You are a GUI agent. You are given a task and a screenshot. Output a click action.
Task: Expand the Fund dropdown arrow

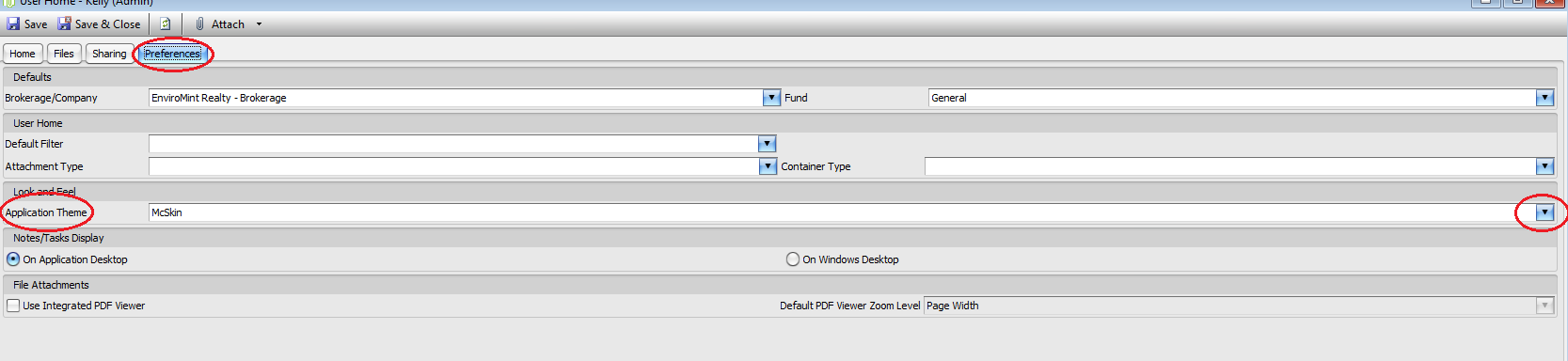click(x=1544, y=98)
